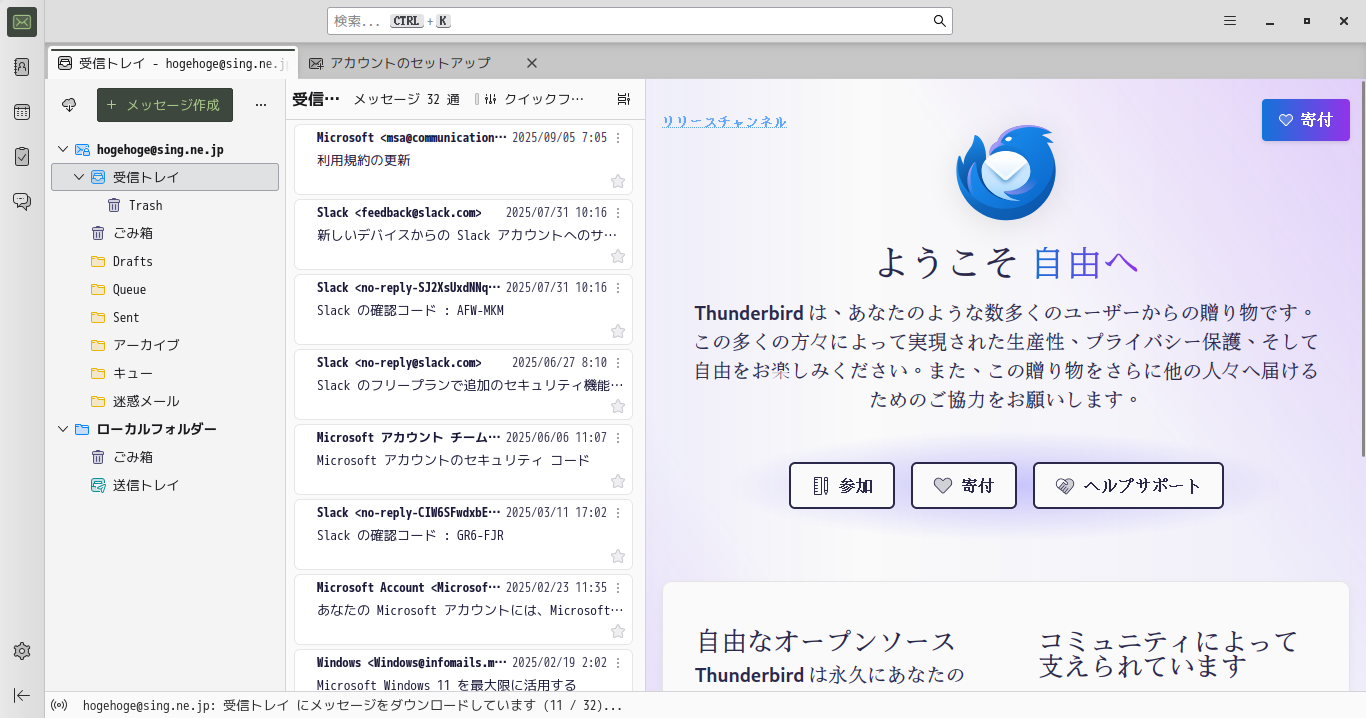Open the Drafts folder

(166, 261)
